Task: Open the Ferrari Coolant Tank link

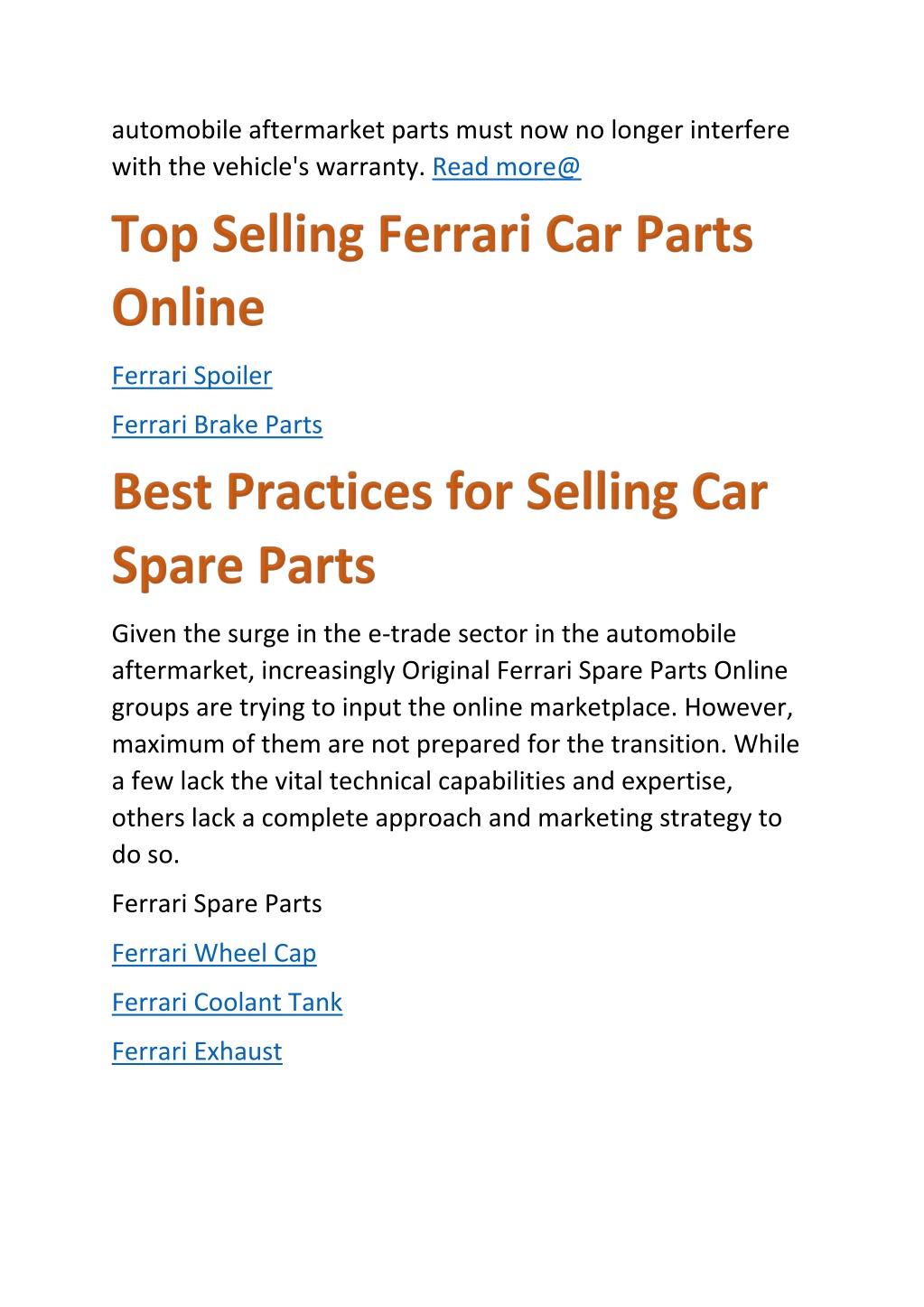Action: (228, 1003)
